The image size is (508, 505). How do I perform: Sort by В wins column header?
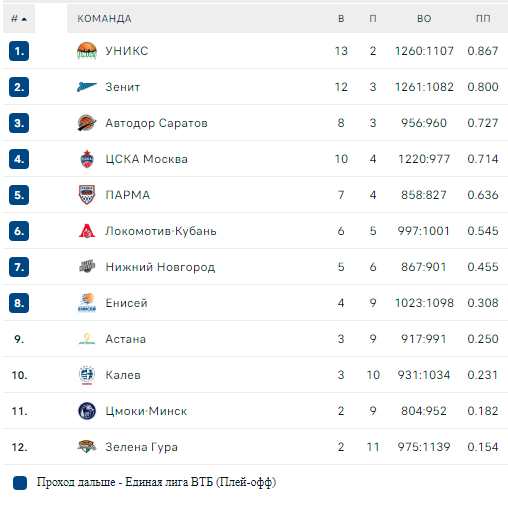pyautogui.click(x=341, y=19)
